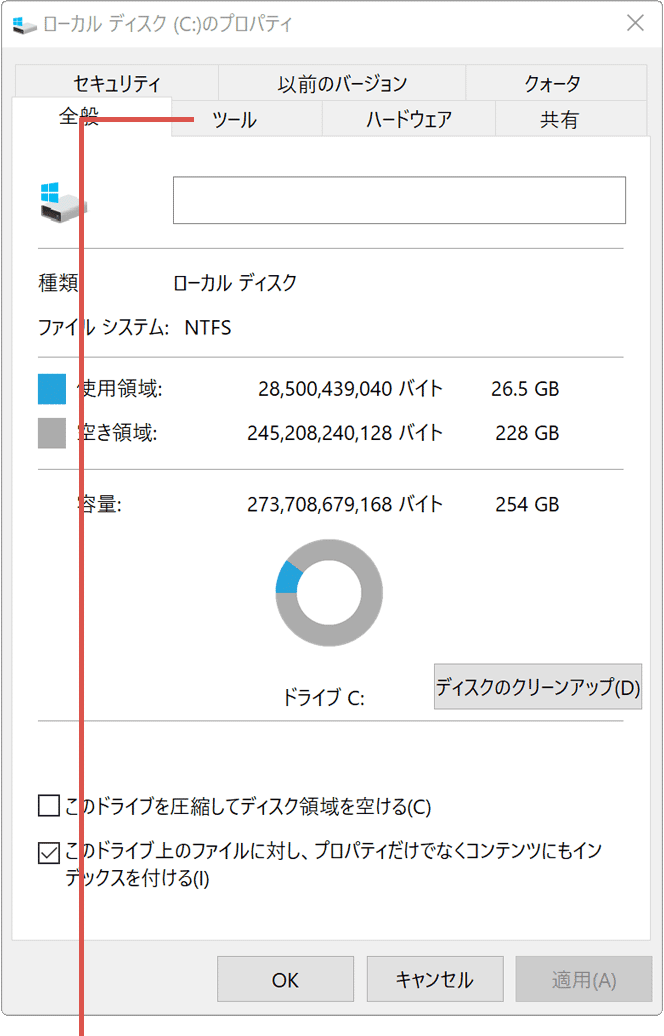This screenshot has width=664, height=1036.
Task: Click the disk icon in the title bar
Action: (24, 24)
